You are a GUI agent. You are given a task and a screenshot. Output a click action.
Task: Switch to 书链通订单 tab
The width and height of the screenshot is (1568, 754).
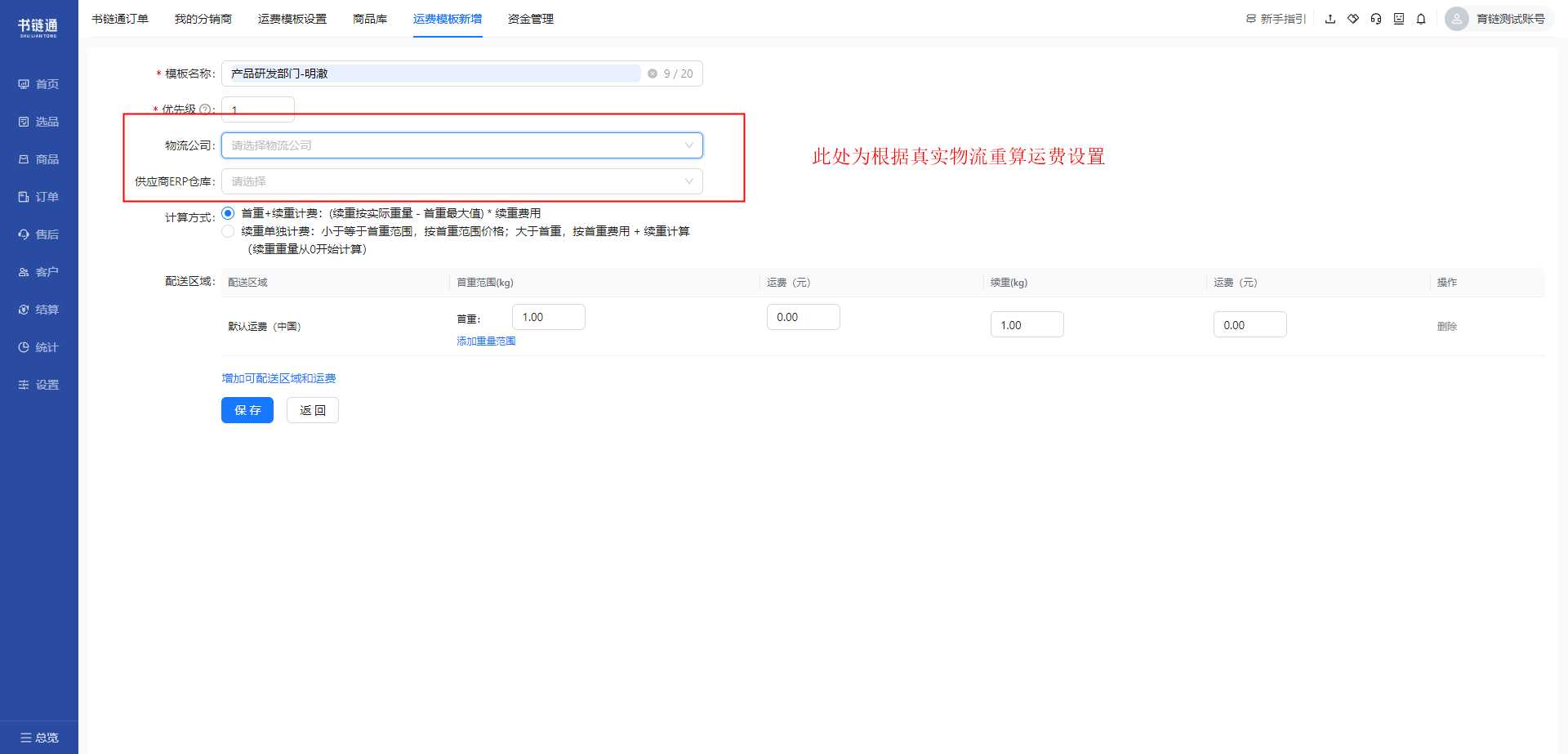coord(120,19)
